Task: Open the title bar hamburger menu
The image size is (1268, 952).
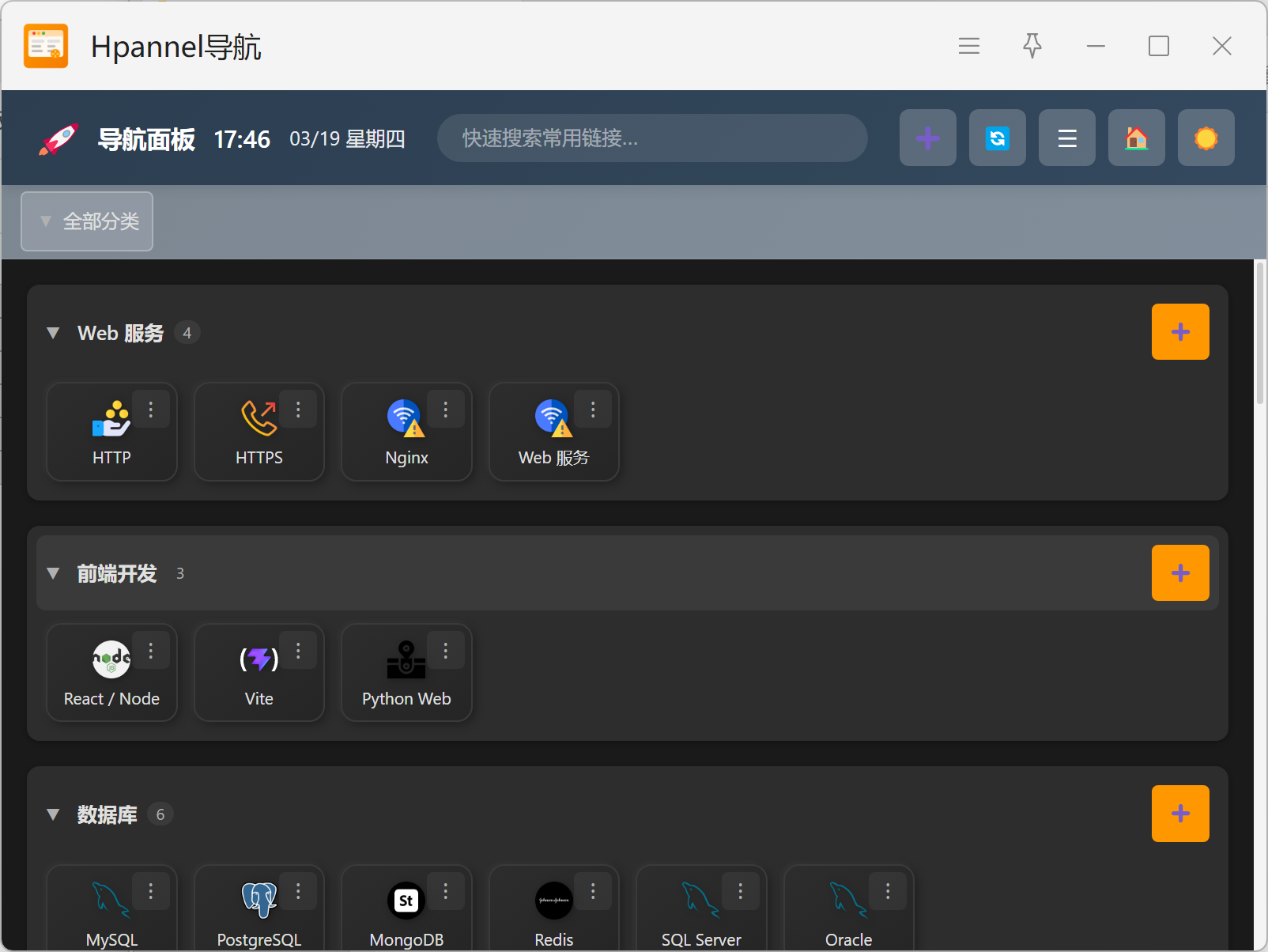Action: [x=968, y=46]
